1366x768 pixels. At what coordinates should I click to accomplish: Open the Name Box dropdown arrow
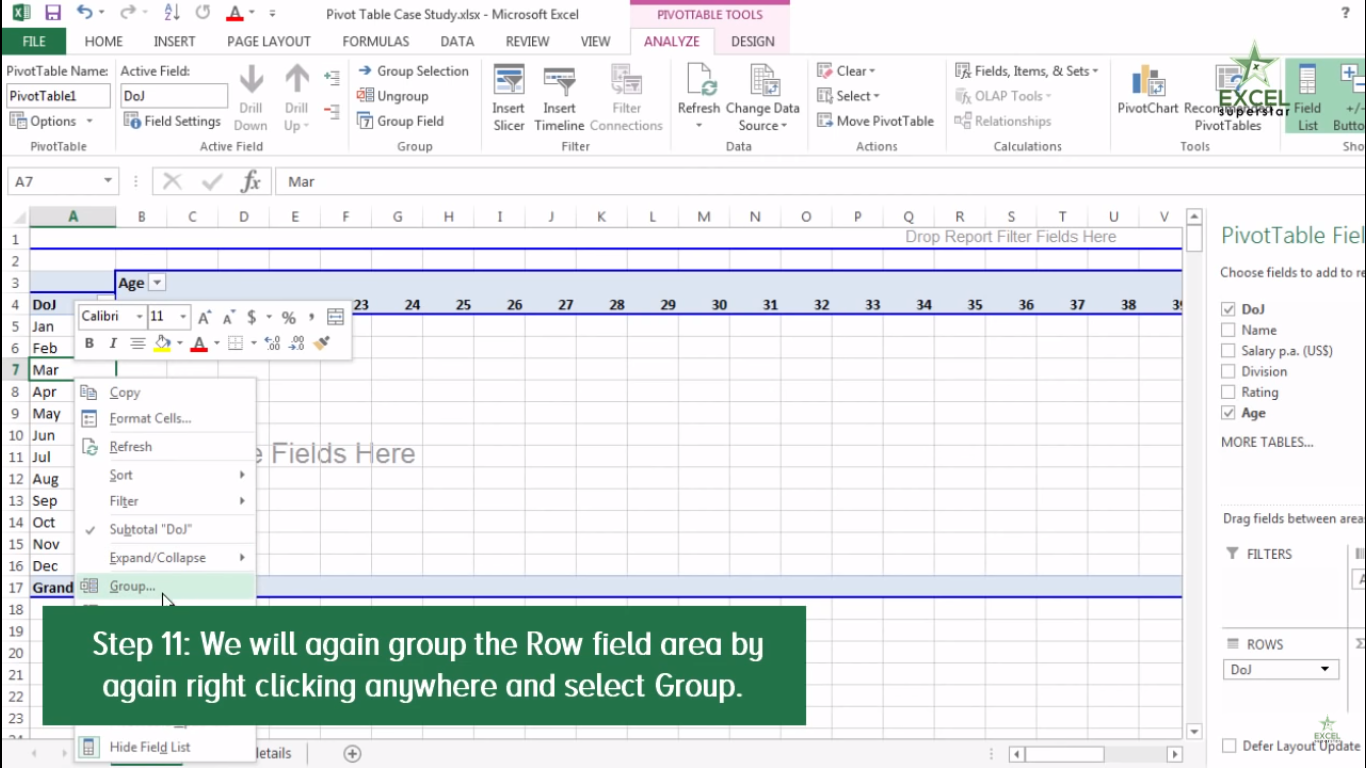coord(108,181)
